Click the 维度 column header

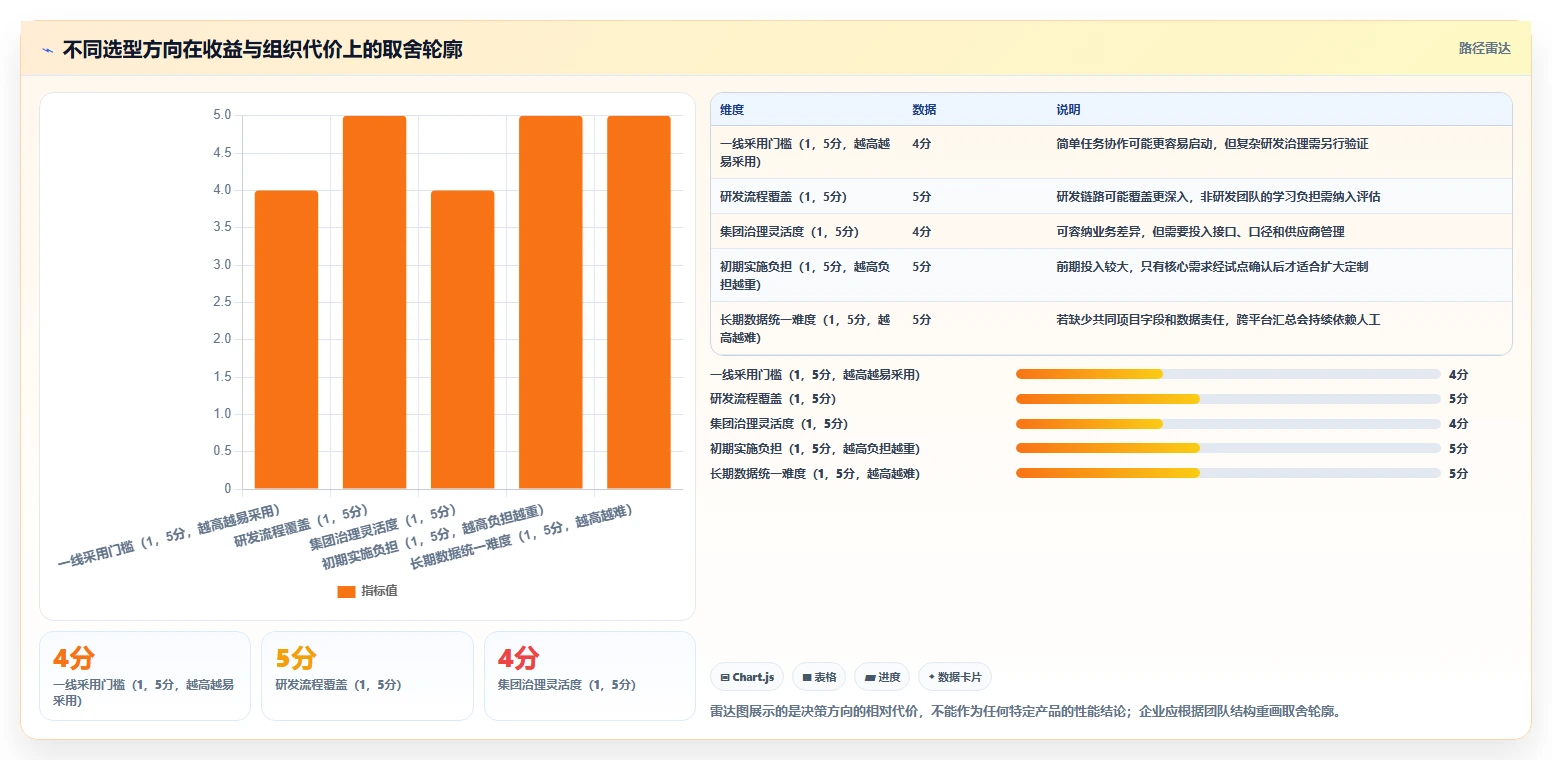pyautogui.click(x=732, y=109)
